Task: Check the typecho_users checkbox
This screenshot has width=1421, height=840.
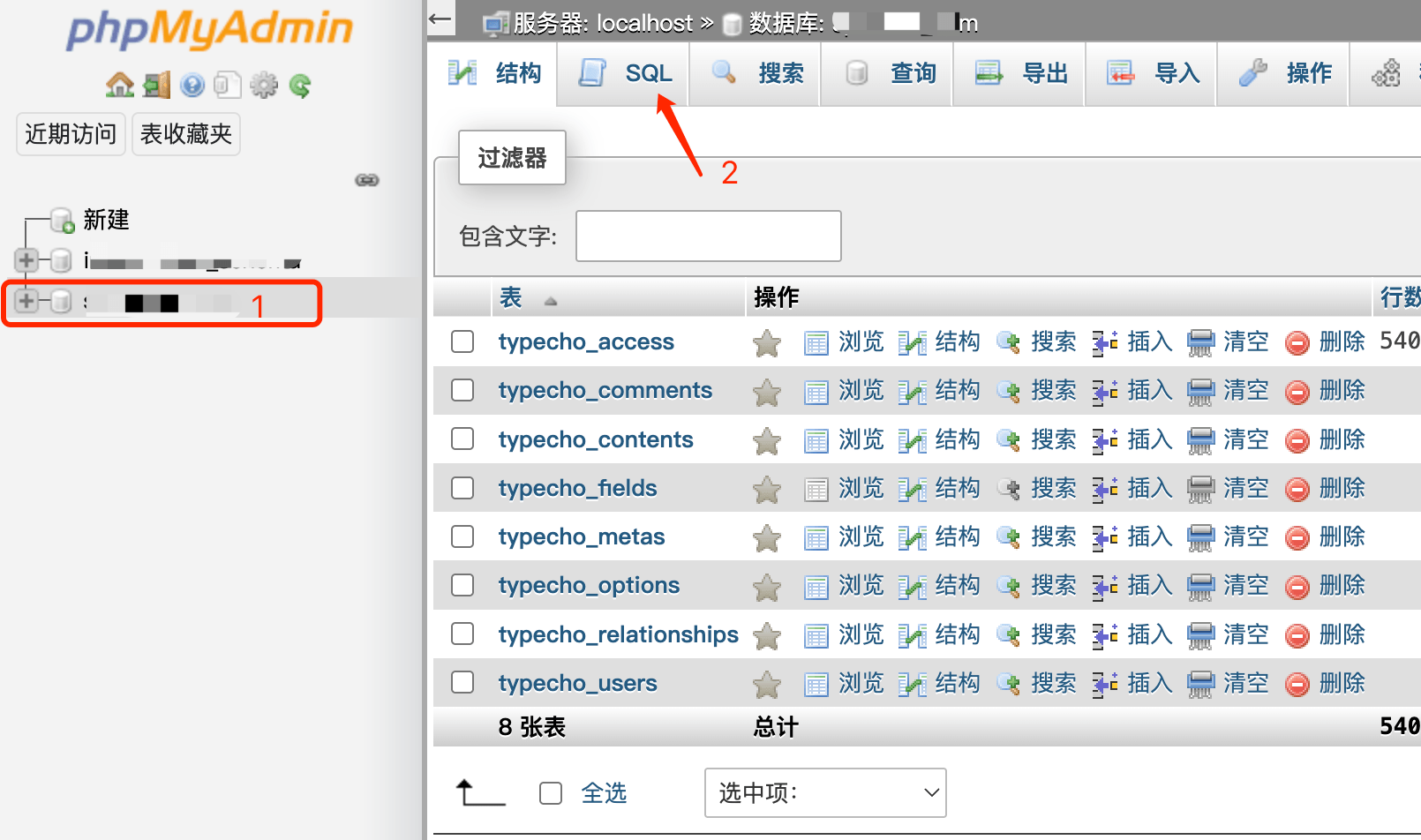Action: point(462,682)
